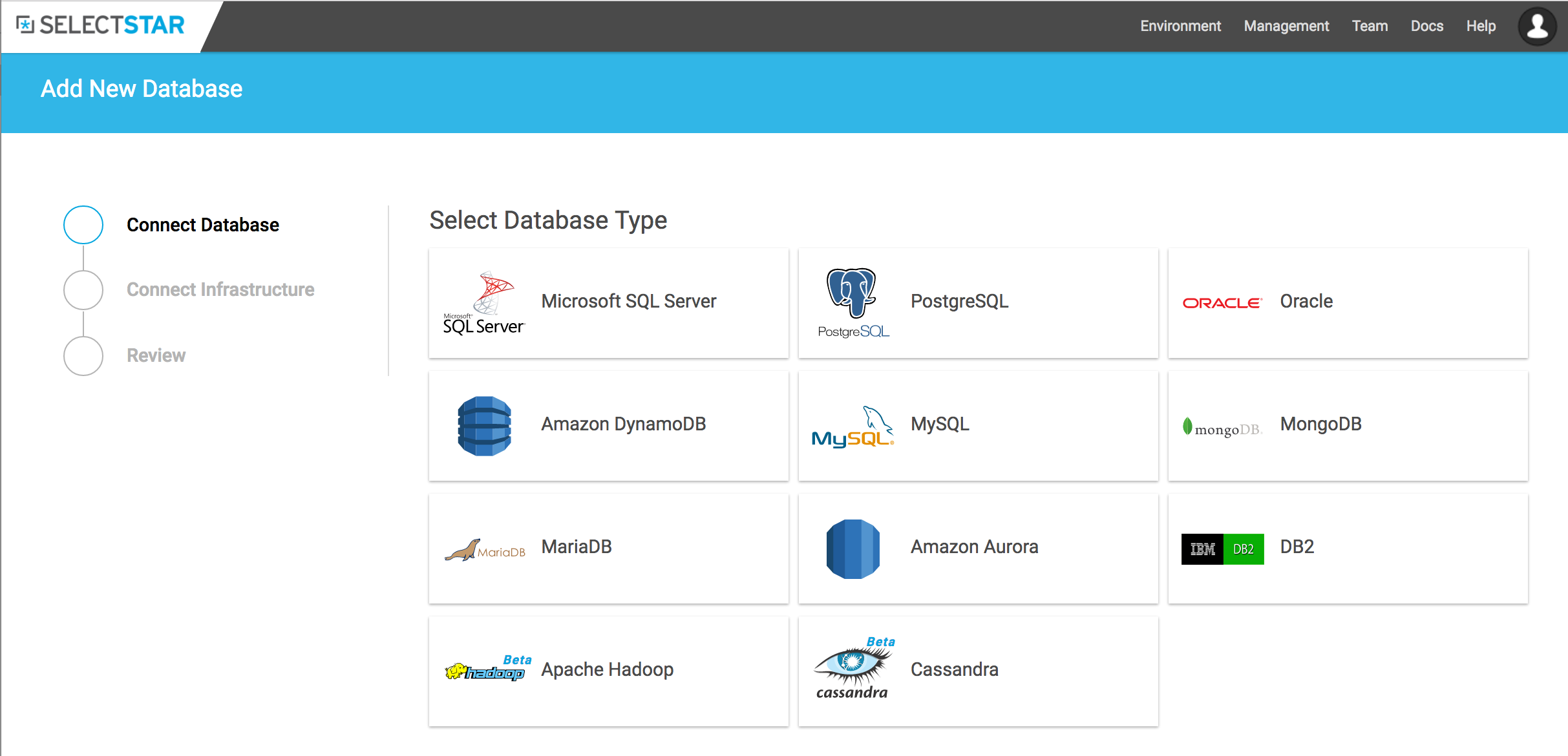Click the Cassandra eye logo
The height and width of the screenshot is (756, 1568).
click(853, 669)
